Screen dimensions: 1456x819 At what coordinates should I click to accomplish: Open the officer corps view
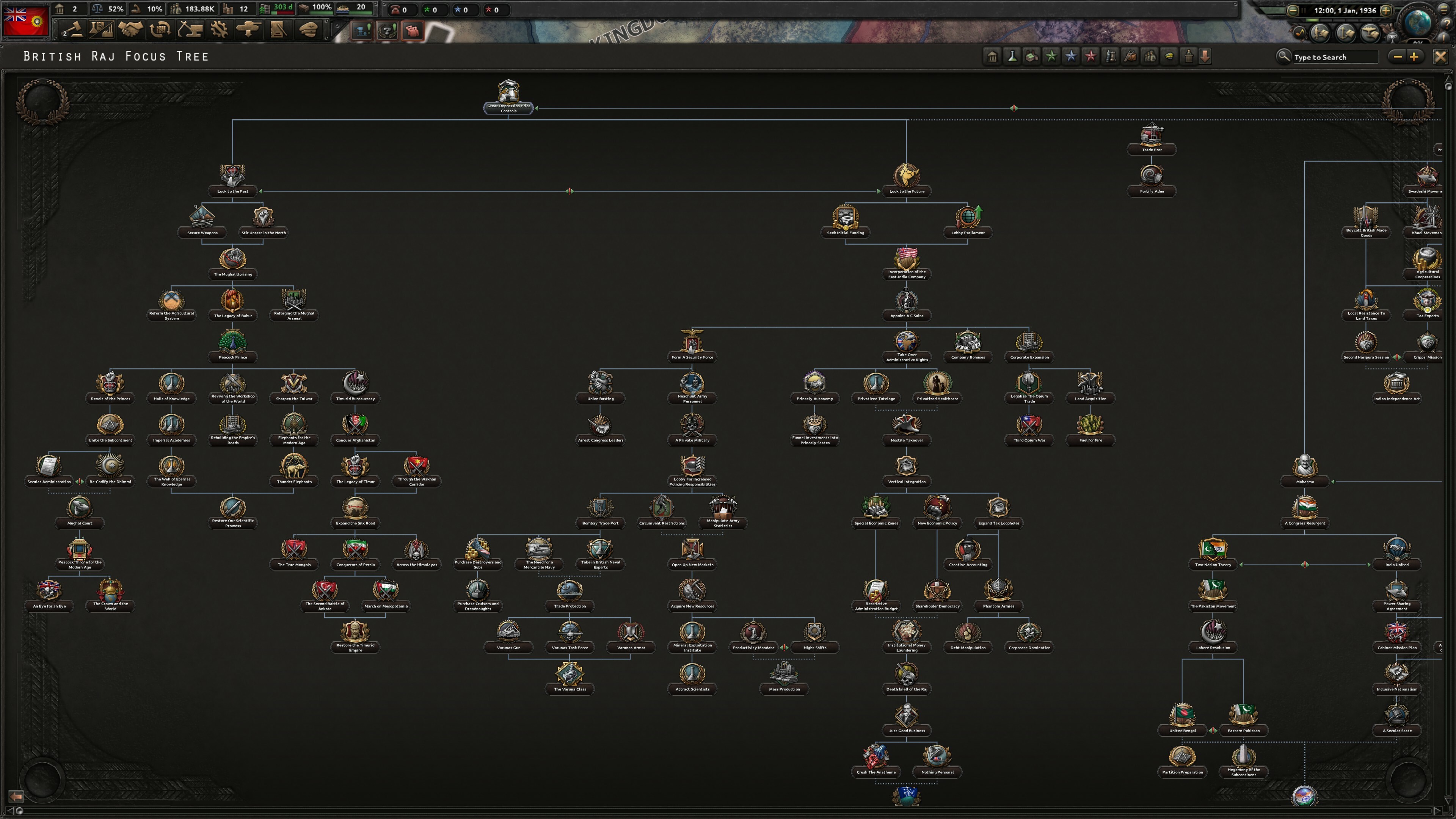[308, 30]
